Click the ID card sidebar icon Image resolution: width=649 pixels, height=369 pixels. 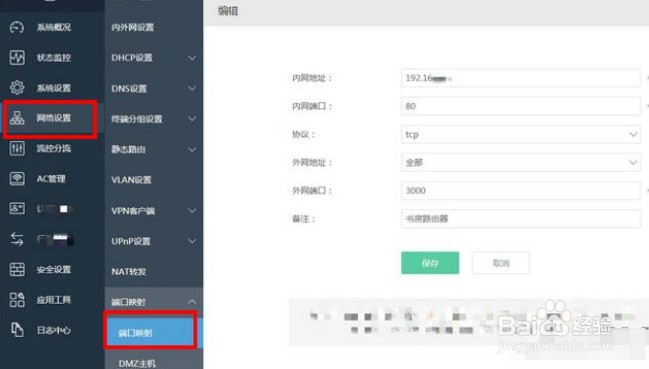(17, 208)
